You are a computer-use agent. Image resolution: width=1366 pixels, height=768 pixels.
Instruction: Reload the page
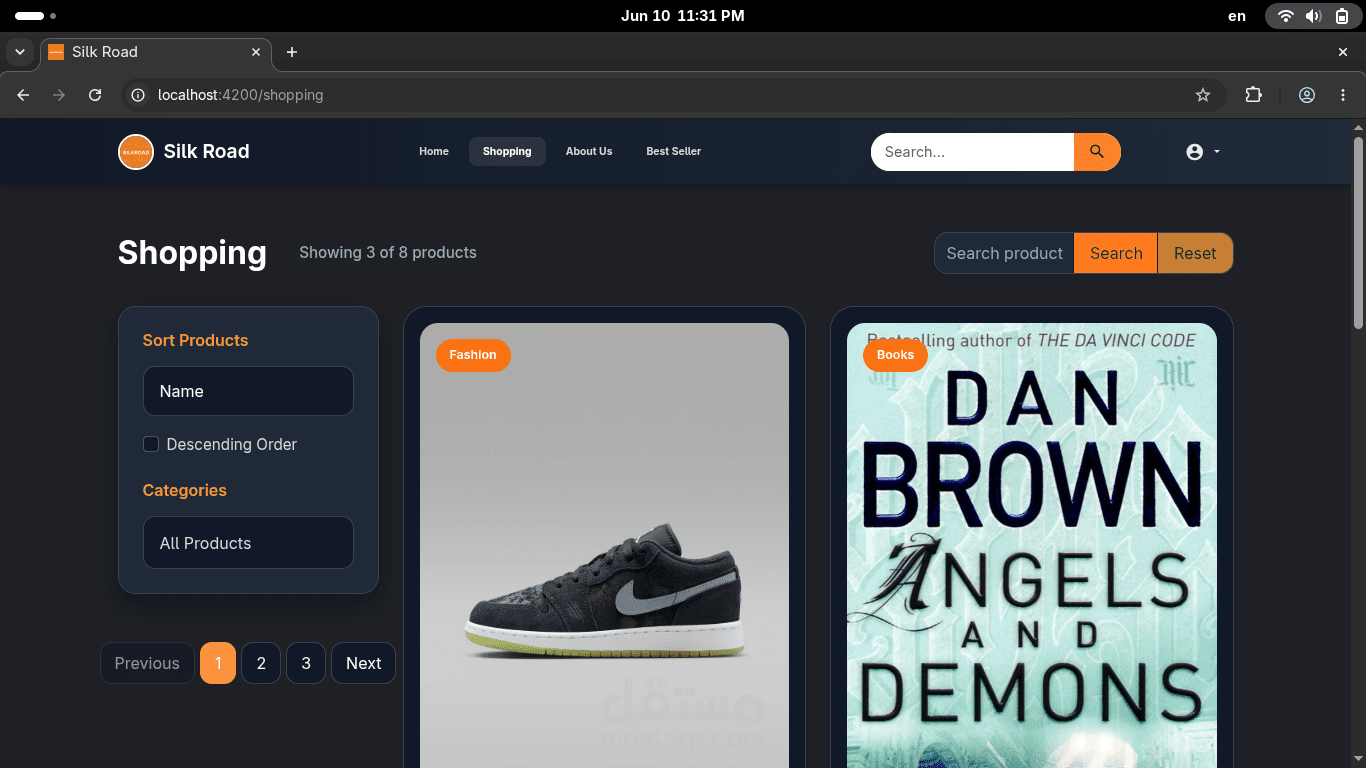click(95, 95)
